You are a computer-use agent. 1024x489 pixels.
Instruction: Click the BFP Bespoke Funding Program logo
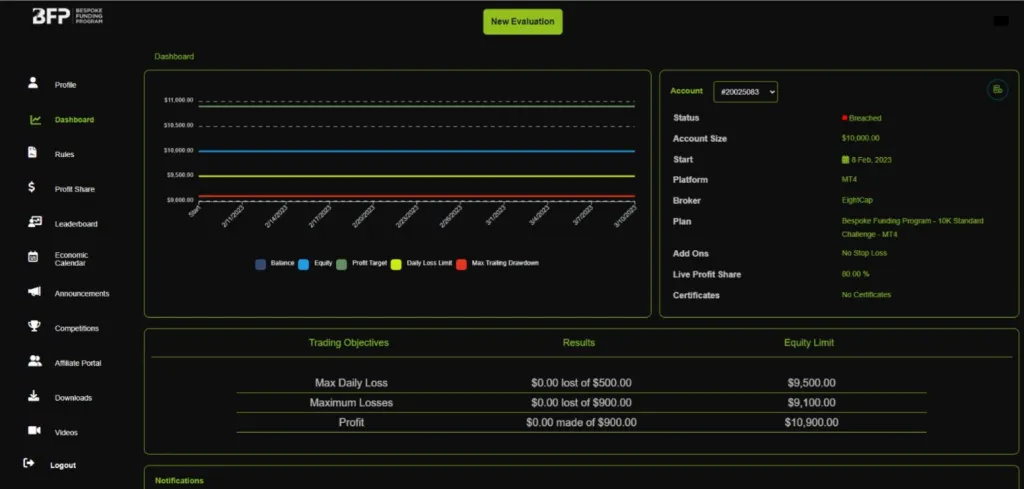coord(69,17)
